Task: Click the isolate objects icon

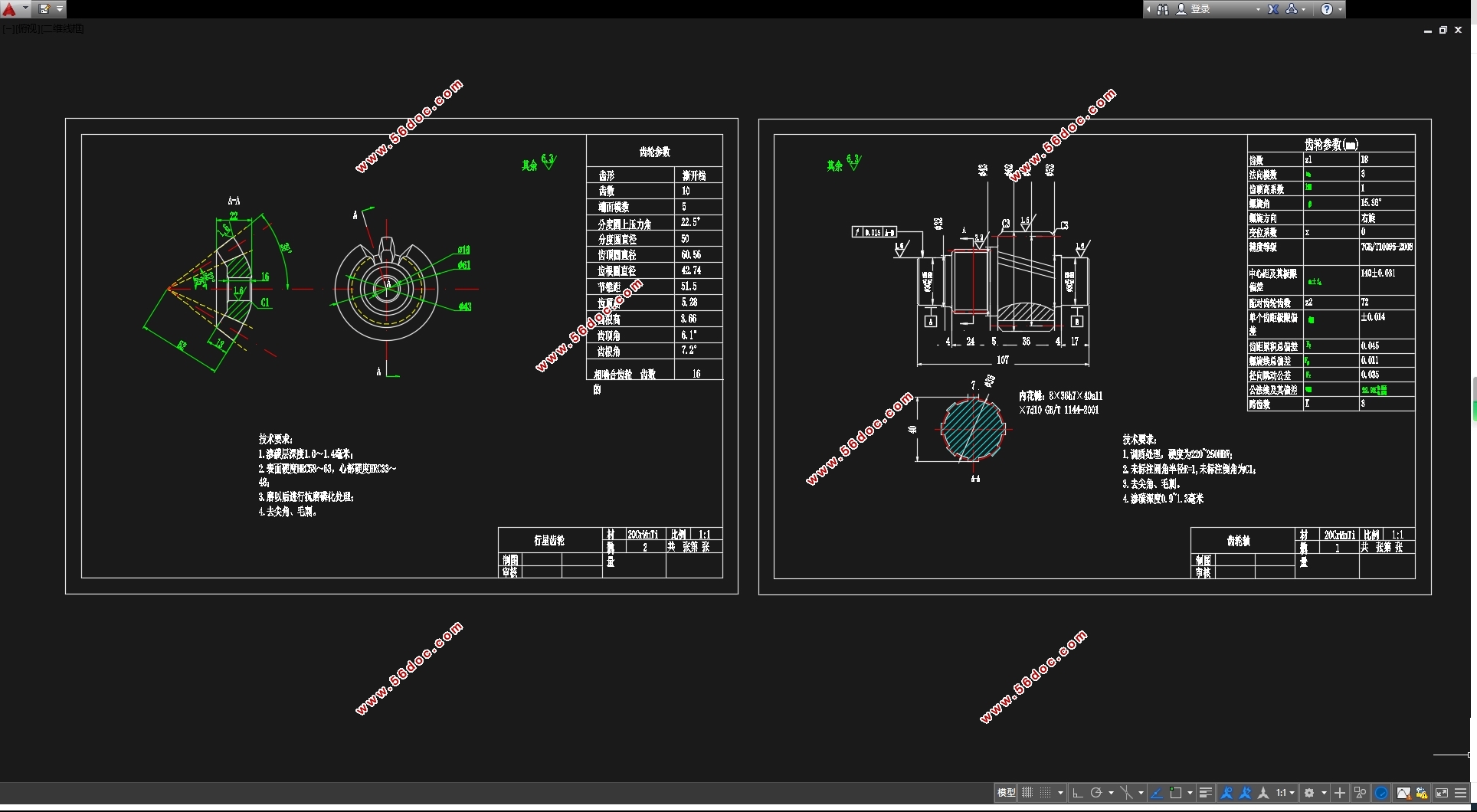Action: point(1361,793)
